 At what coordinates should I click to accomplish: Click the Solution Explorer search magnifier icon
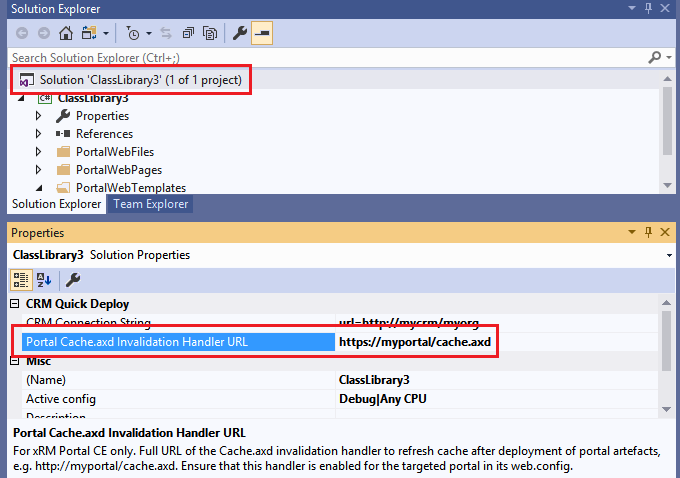[x=654, y=57]
